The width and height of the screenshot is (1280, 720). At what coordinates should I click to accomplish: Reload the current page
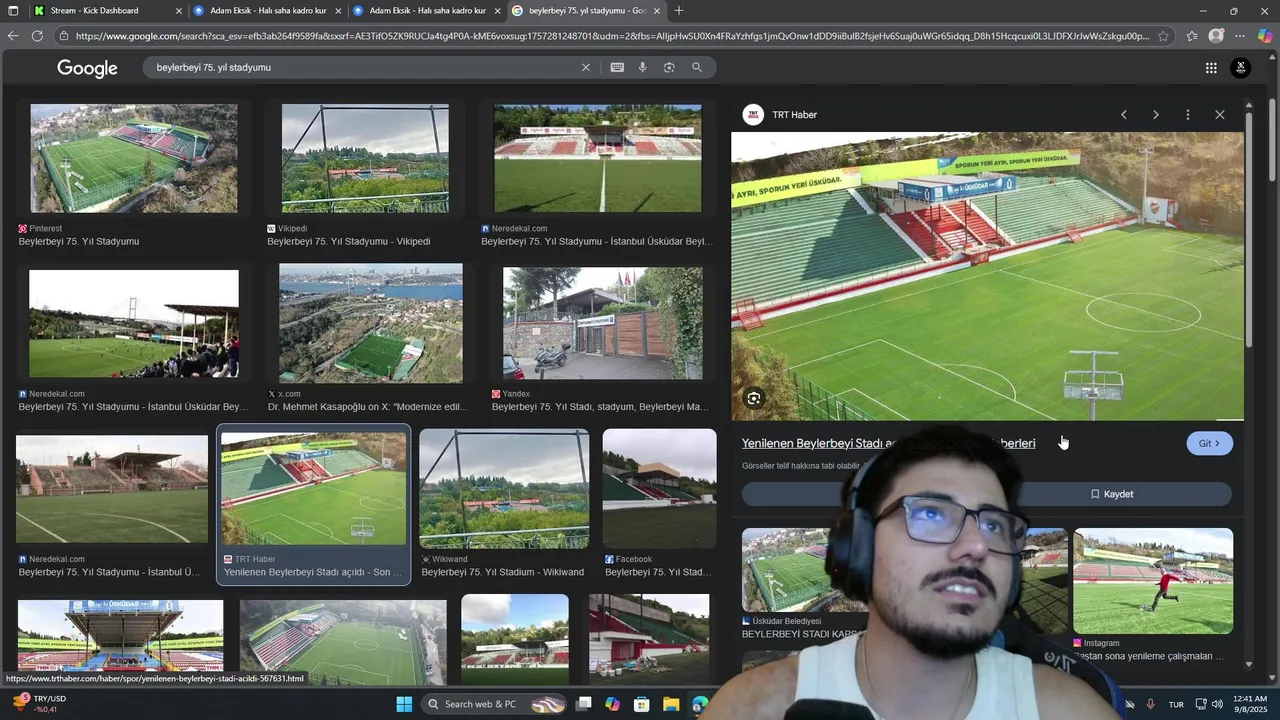point(37,36)
